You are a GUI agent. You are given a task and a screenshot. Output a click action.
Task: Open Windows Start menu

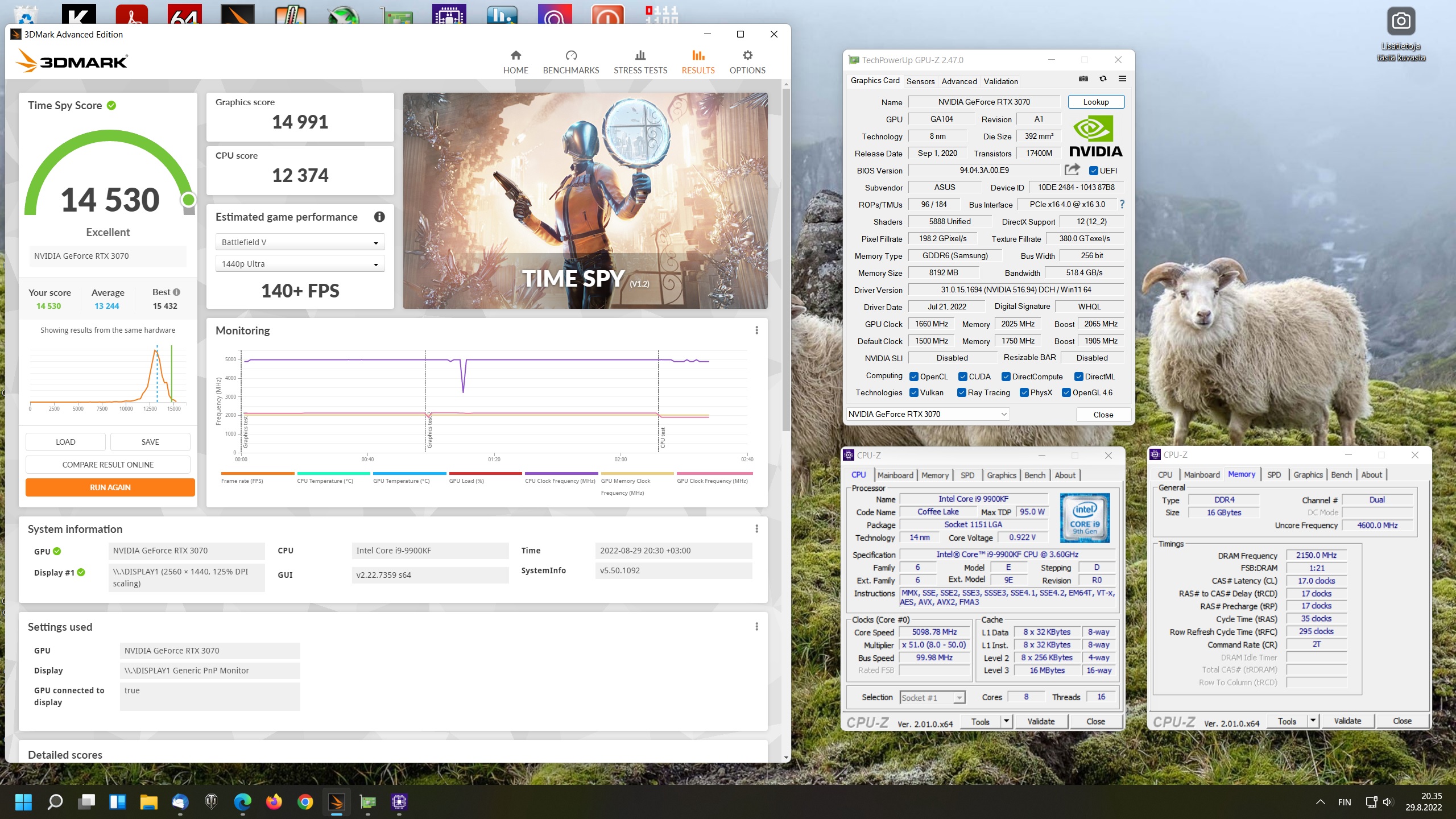tap(23, 802)
